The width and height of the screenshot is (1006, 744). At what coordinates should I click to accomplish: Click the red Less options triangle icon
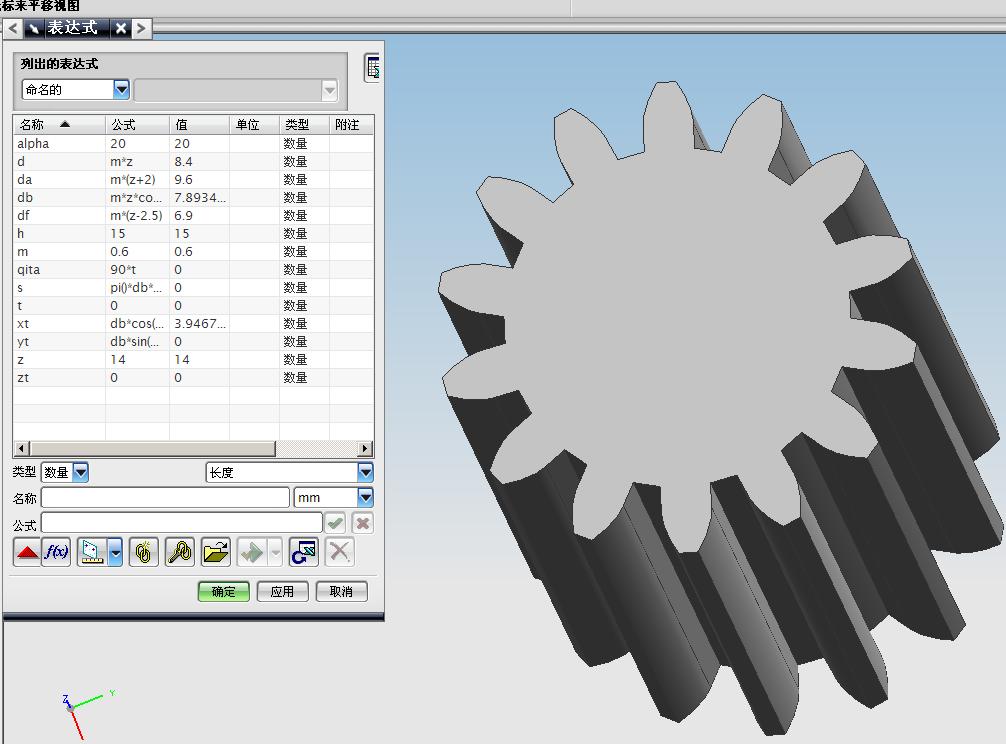27,552
